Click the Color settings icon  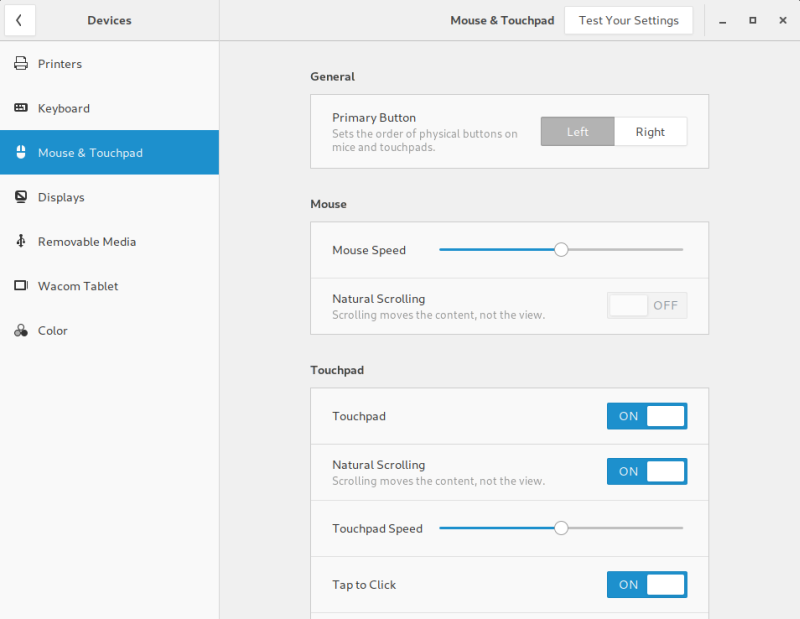pos(20,330)
